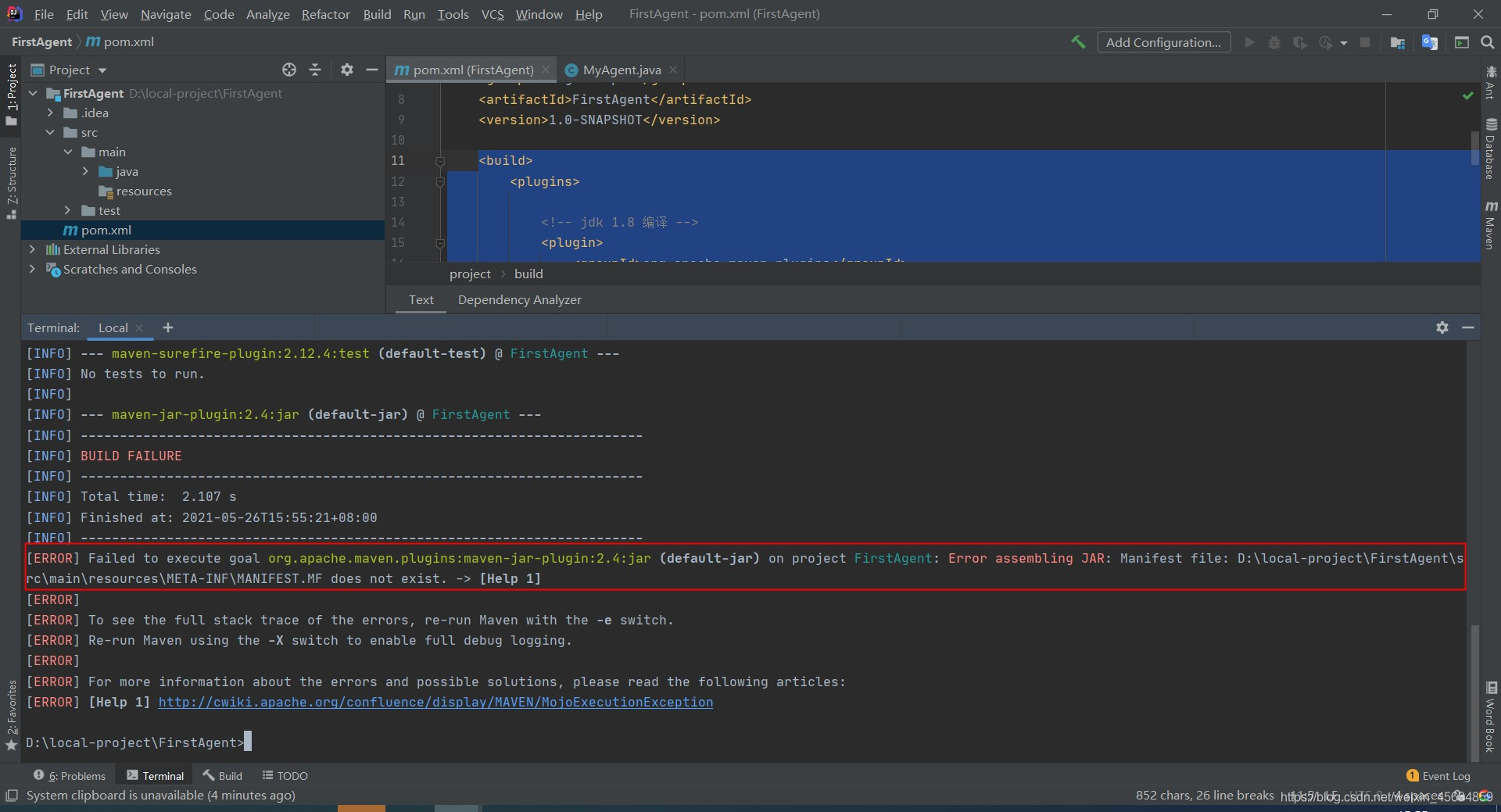
Task: Open the Ant tool window on right sidebar
Action: [x=1491, y=82]
